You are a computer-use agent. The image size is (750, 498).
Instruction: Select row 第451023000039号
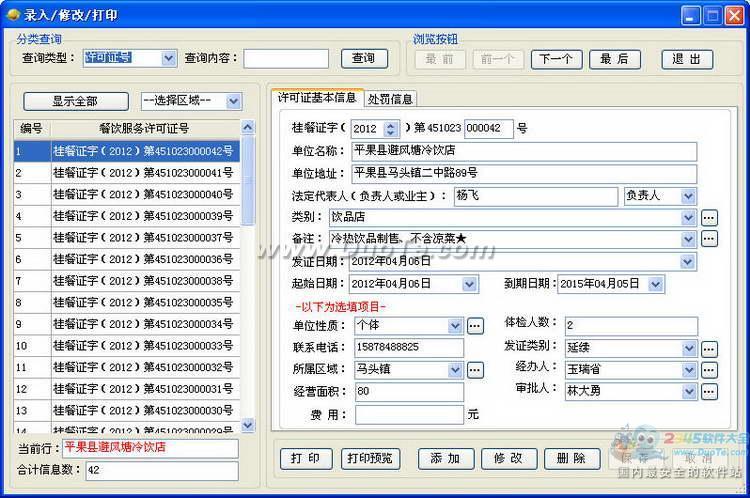pos(127,216)
